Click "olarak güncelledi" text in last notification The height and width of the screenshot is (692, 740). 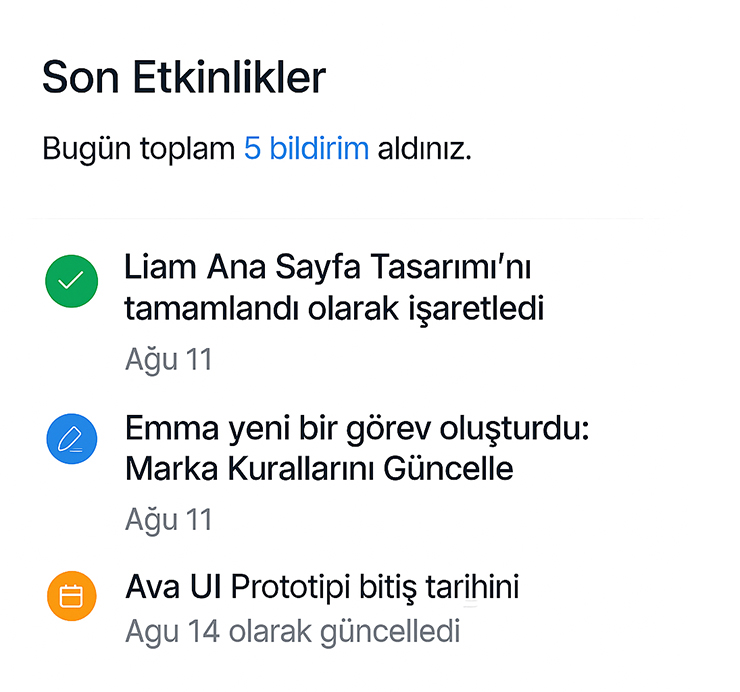coord(344,632)
